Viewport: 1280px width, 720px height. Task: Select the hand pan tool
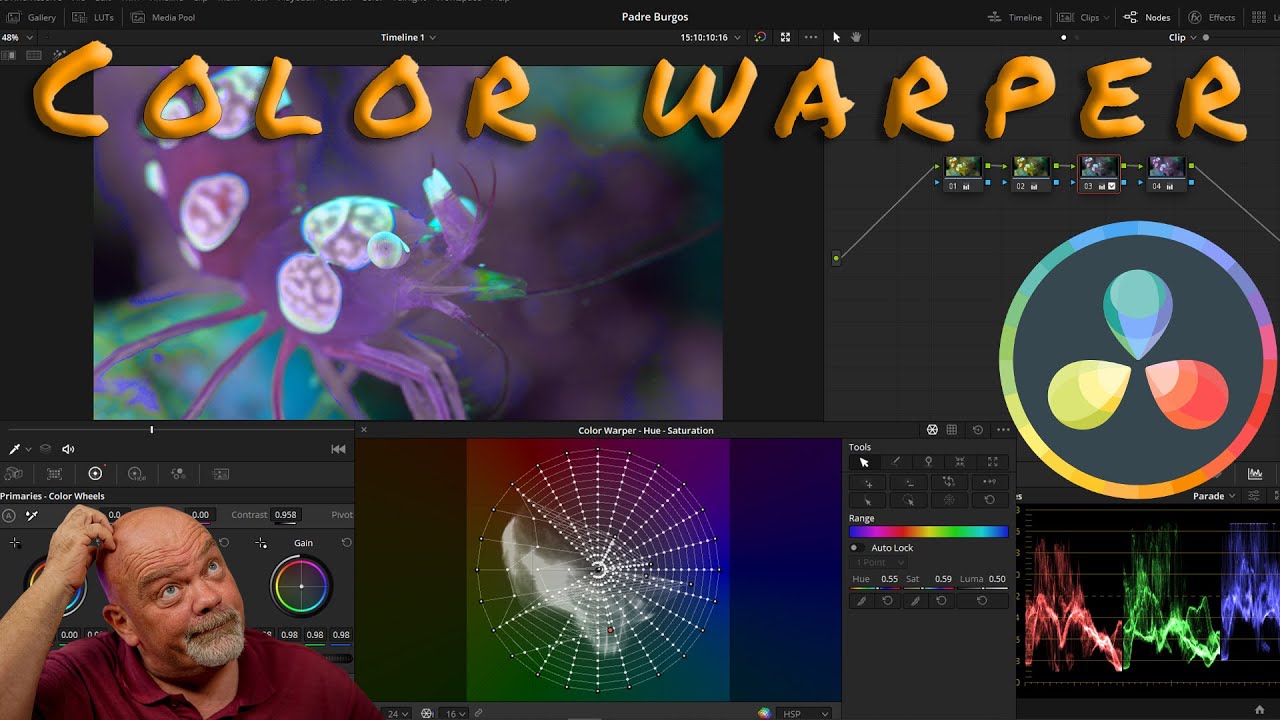click(856, 37)
